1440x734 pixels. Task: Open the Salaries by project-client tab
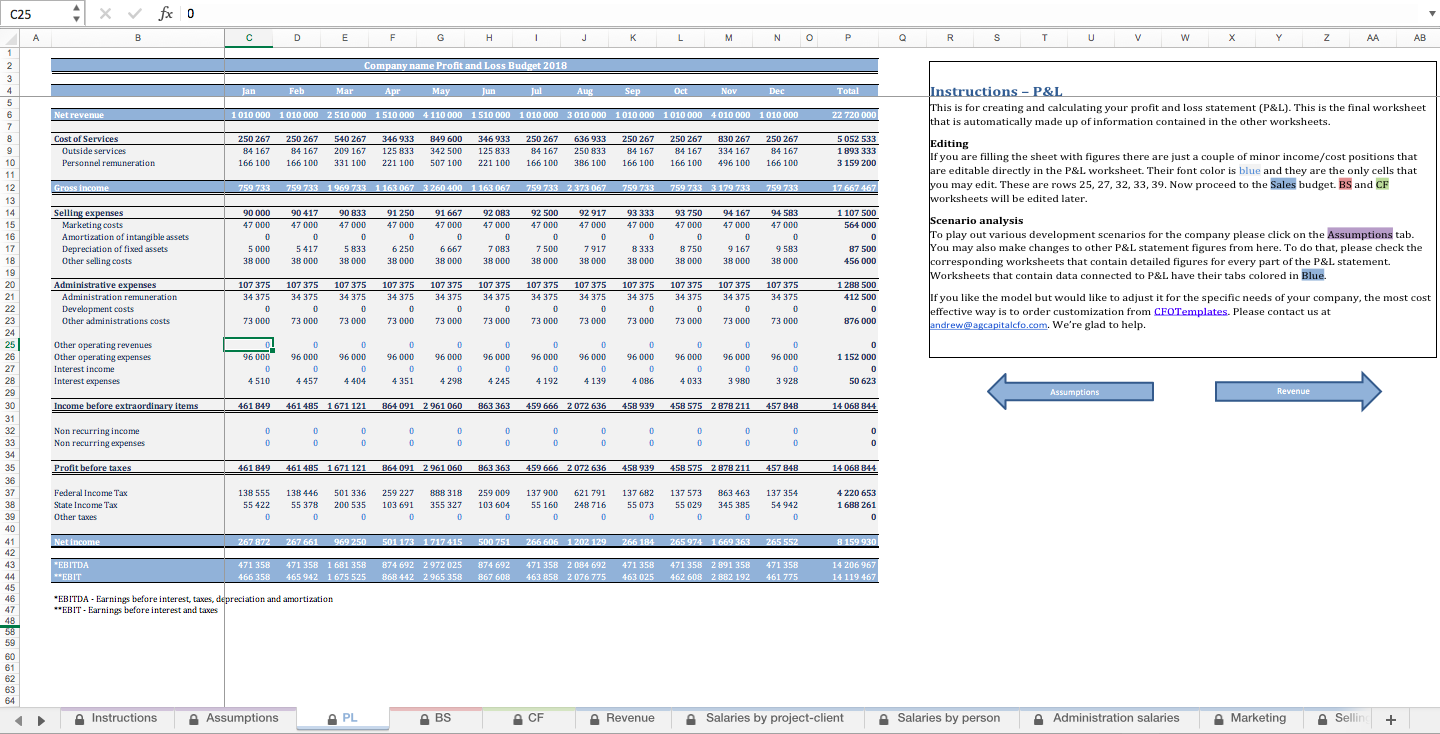click(765, 718)
